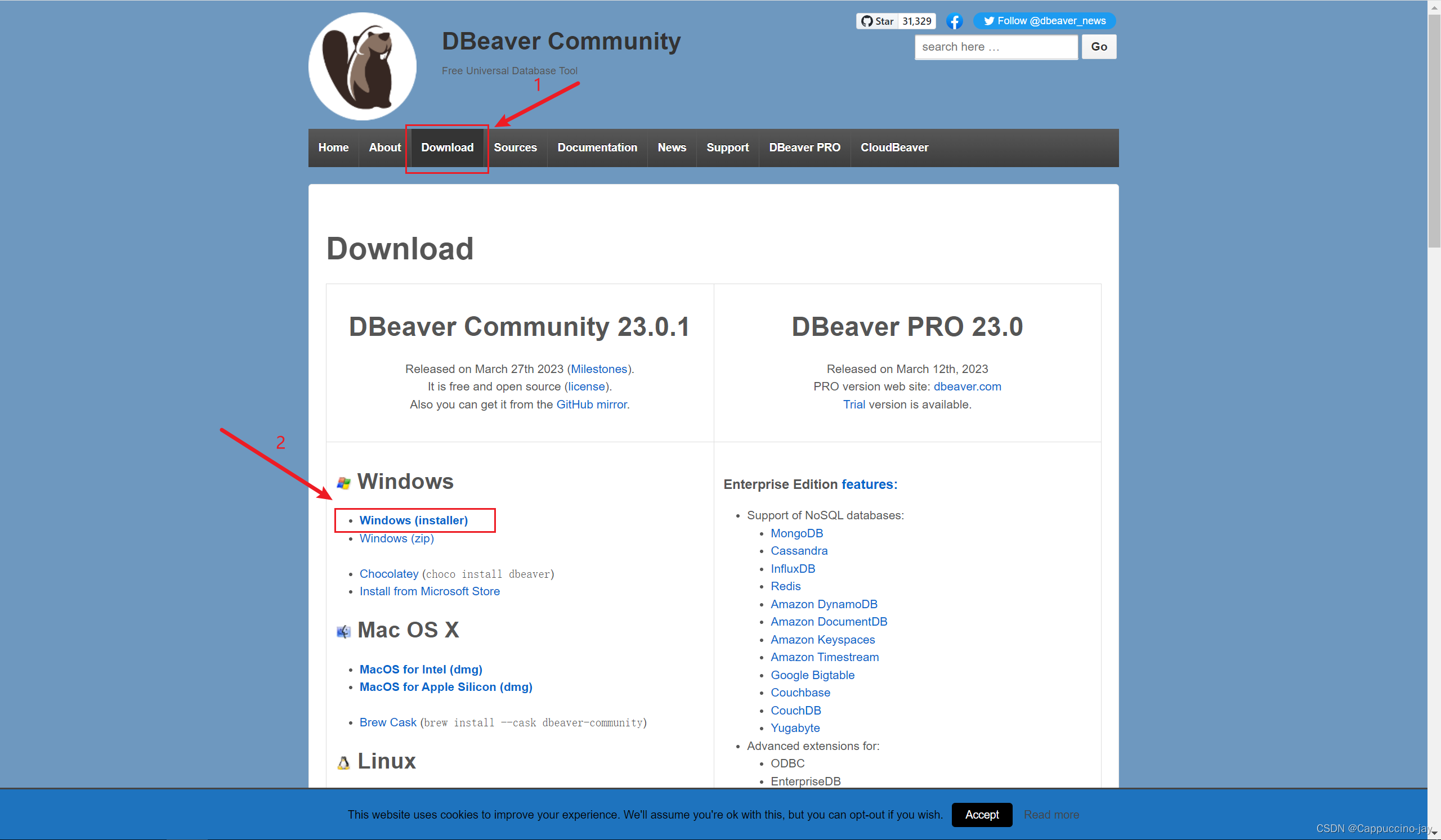Open the Brew Cask link

388,723
